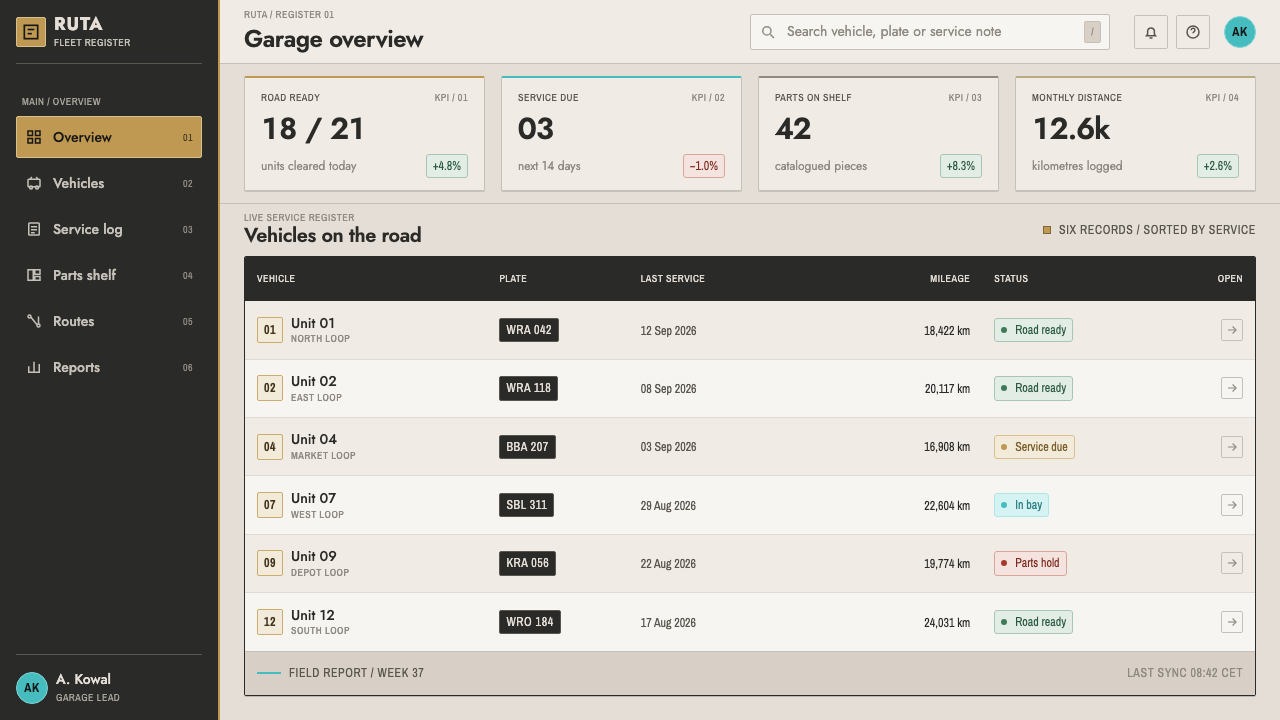
Task: Click Field Report / Week 37 footer
Action: (356, 673)
